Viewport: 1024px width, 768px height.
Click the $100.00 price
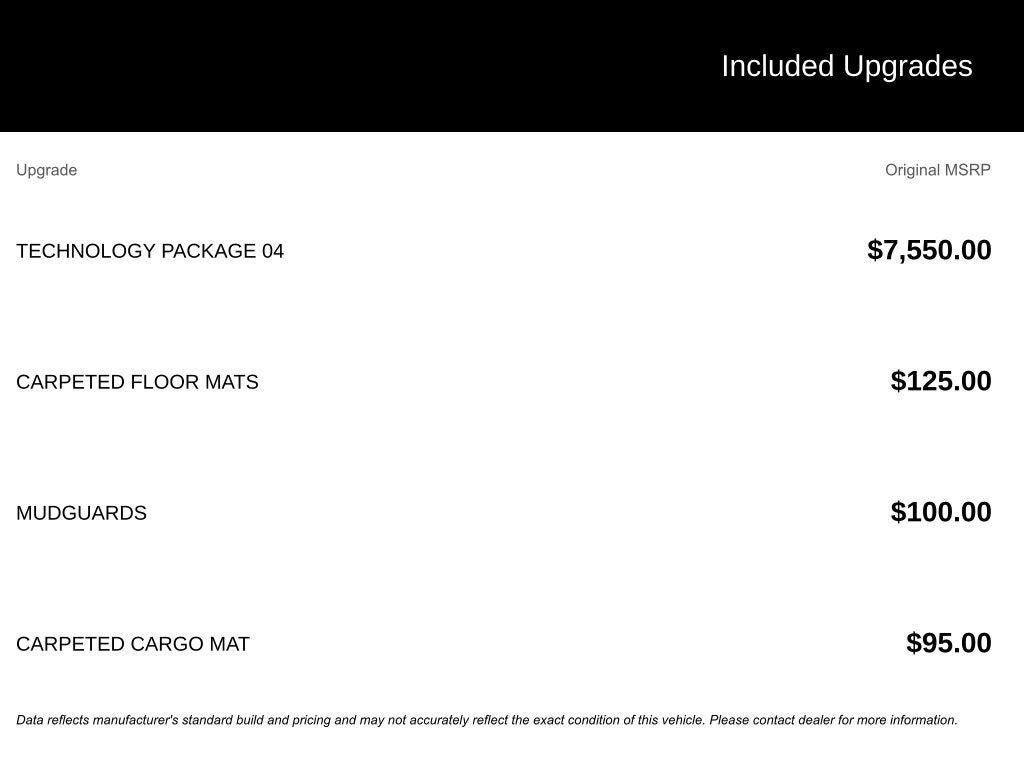(x=940, y=512)
